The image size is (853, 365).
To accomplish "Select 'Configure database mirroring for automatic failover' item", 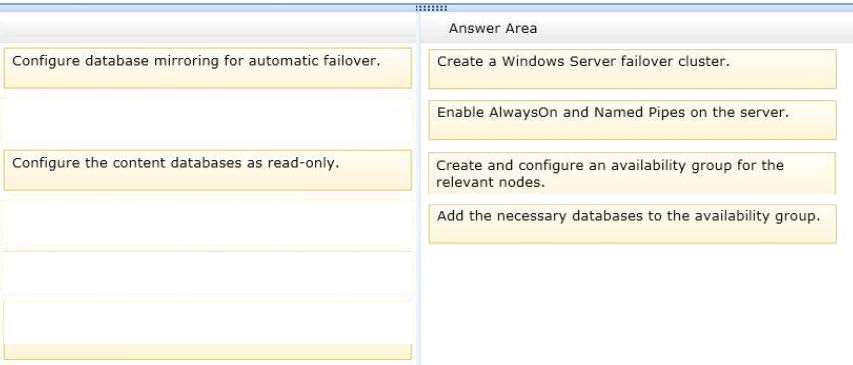I will [207, 68].
